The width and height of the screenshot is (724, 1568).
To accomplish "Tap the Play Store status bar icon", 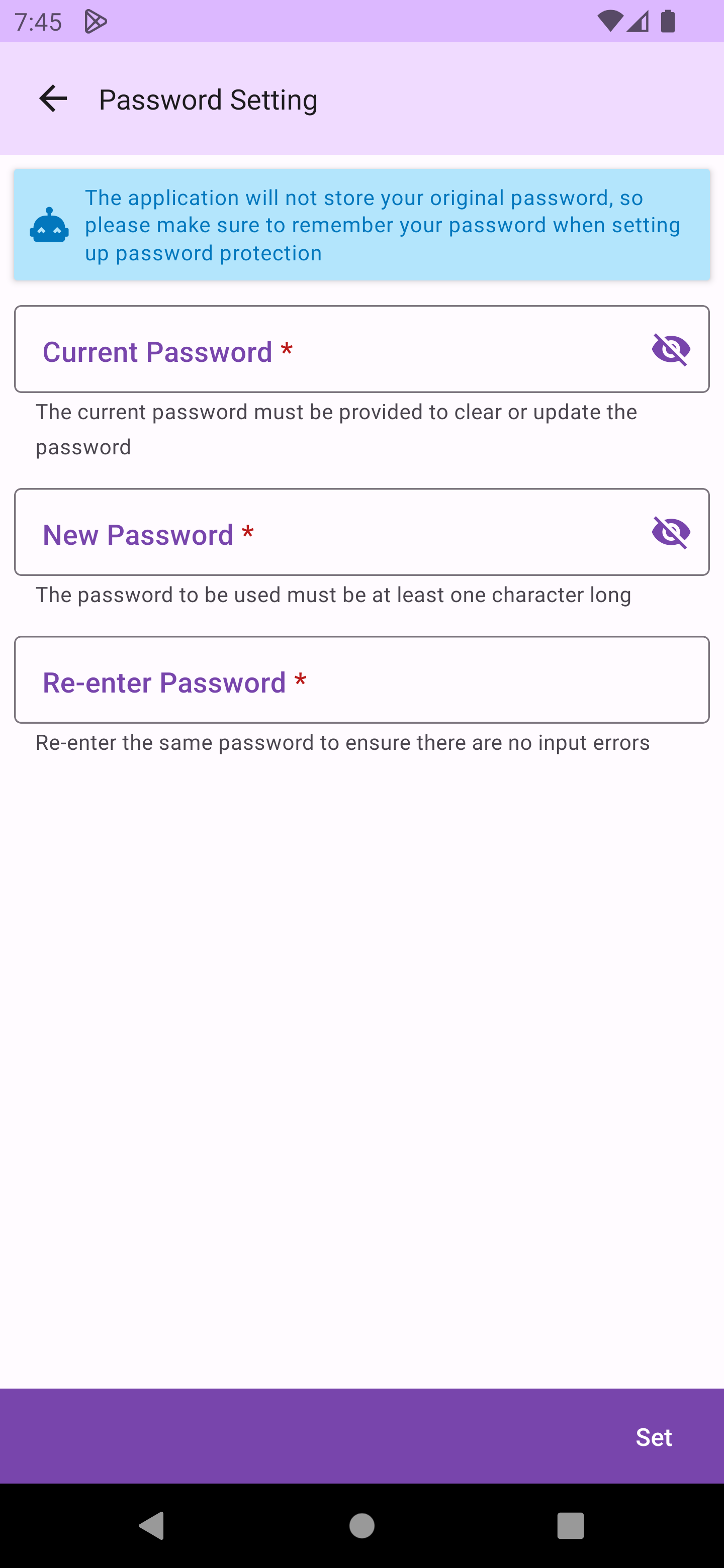I will click(96, 22).
